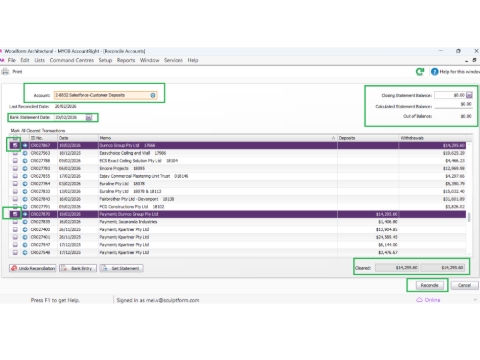
Task: Click the Online cloud status icon
Action: coord(419,300)
